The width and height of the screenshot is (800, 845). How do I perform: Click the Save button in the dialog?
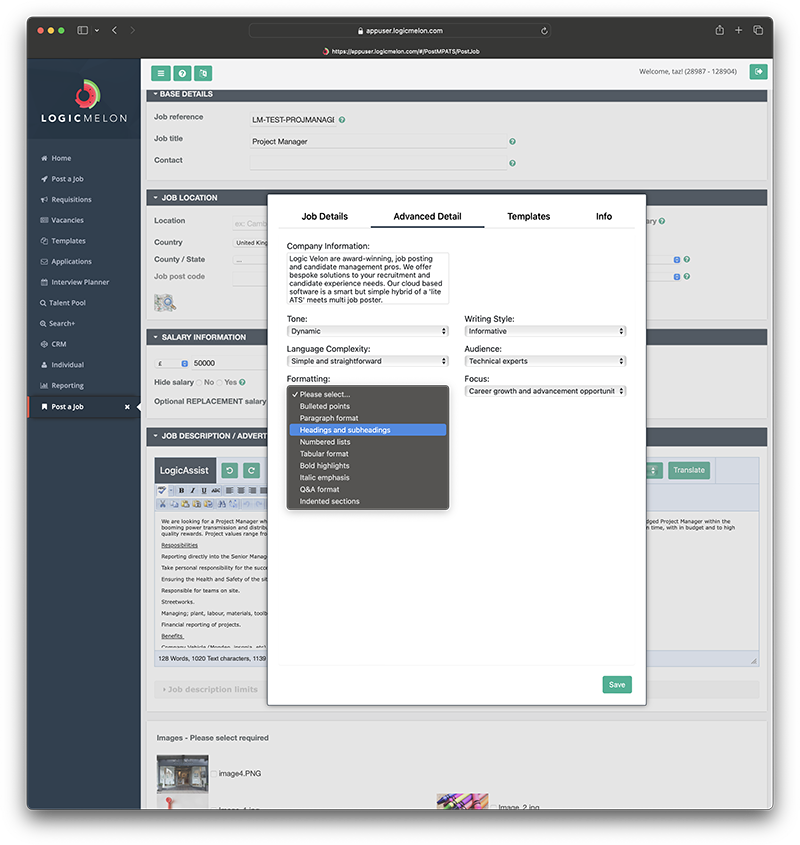point(617,684)
